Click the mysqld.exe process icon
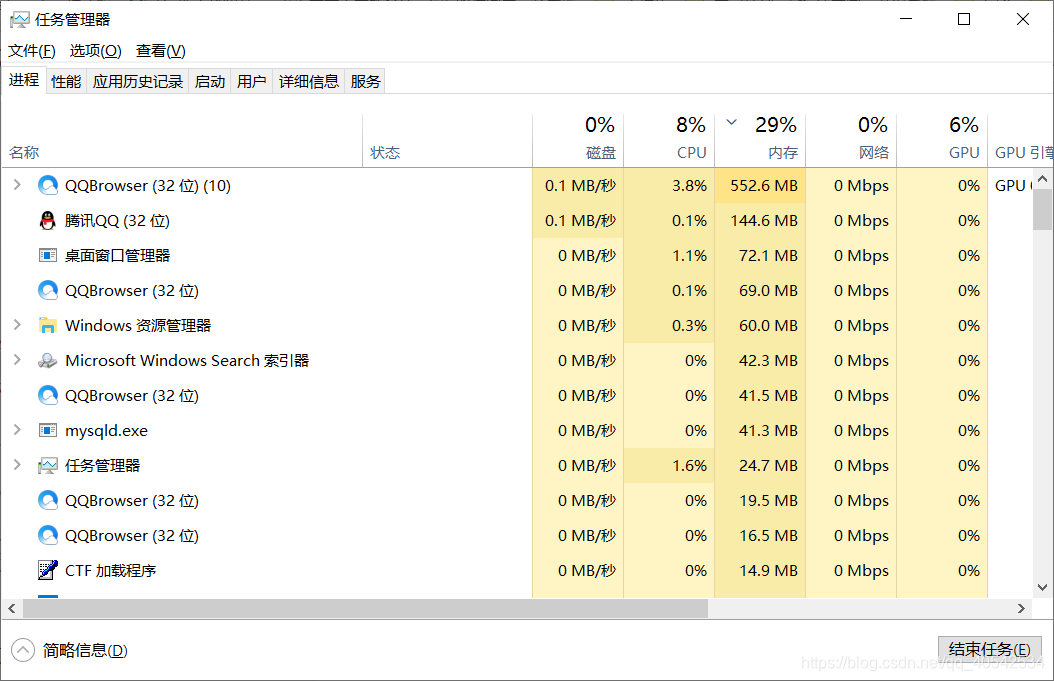Viewport: 1054px width, 681px height. pos(48,430)
